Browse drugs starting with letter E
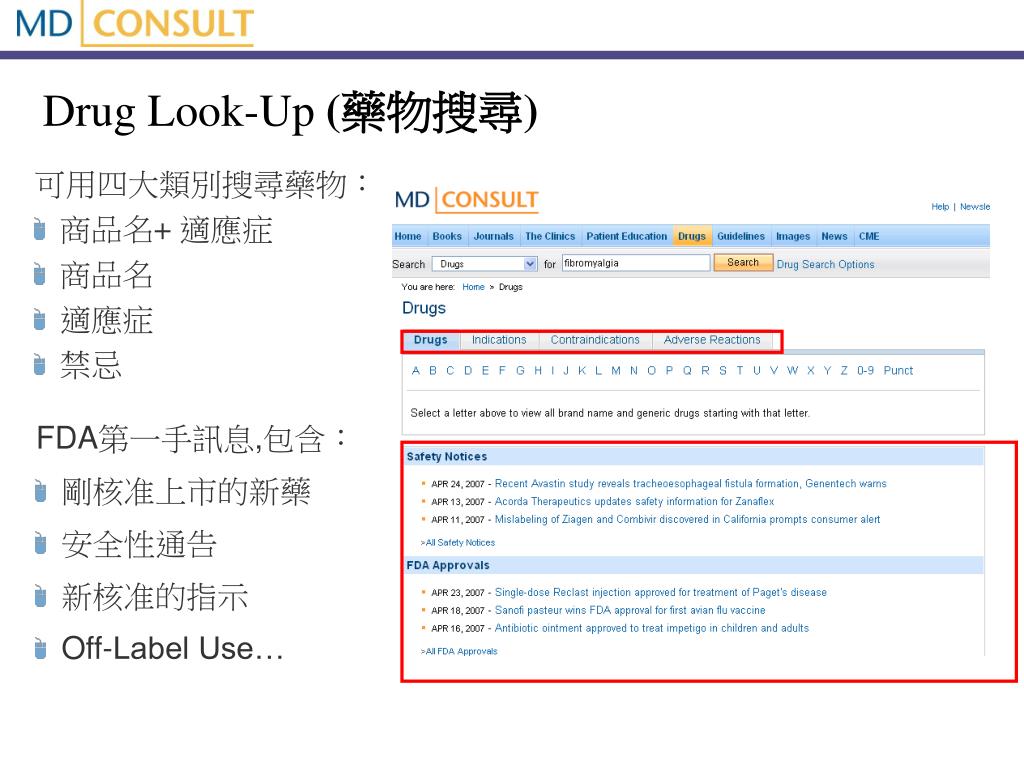This screenshot has width=1024, height=768. click(485, 371)
